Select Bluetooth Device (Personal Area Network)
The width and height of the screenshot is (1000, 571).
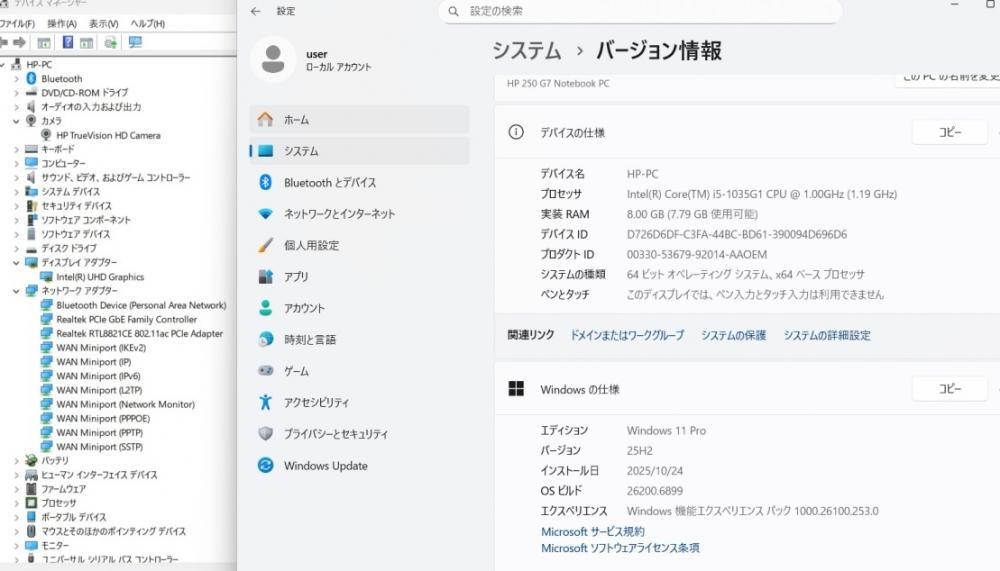tap(141, 305)
